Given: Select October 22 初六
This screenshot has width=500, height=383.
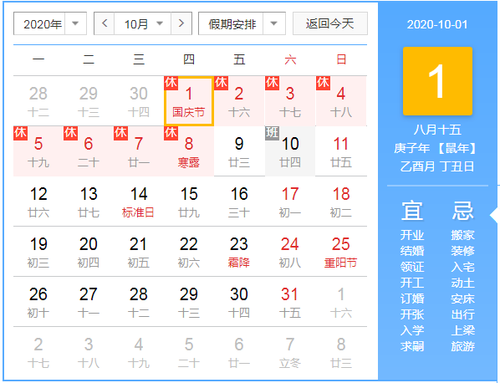Looking at the screenshot, I should pos(189,252).
